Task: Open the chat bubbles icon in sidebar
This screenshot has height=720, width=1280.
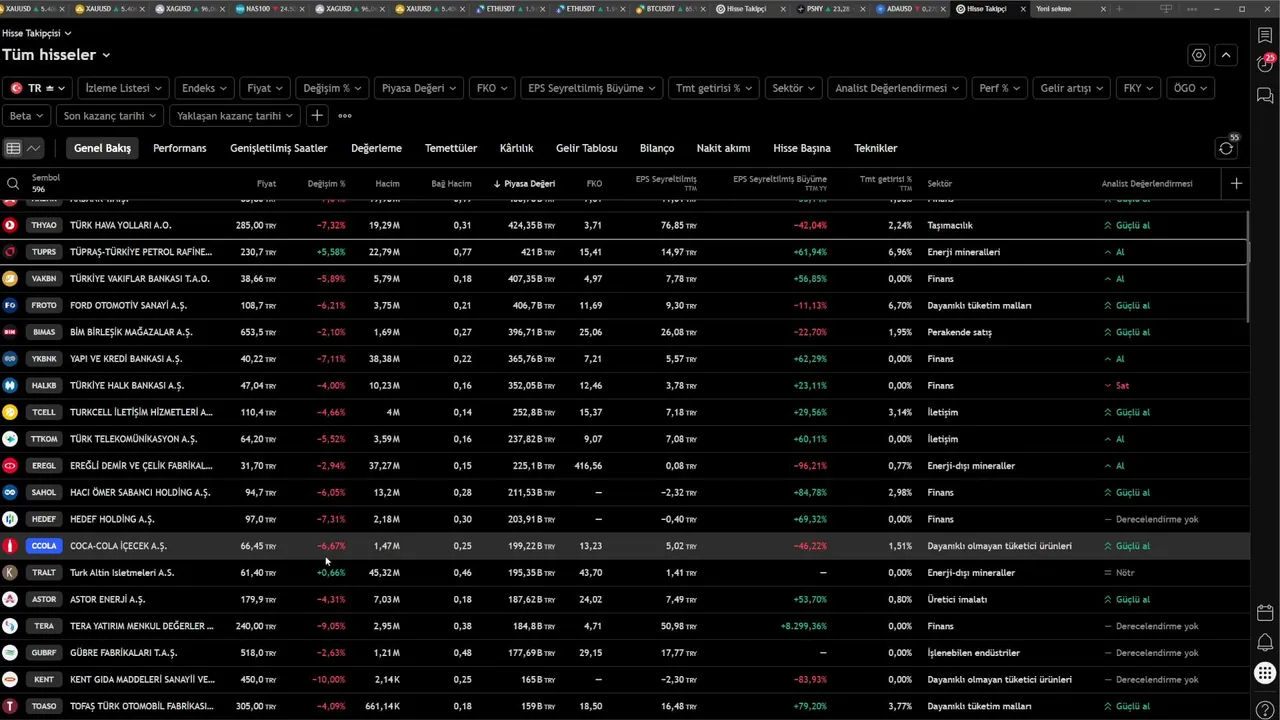Action: [x=1265, y=96]
